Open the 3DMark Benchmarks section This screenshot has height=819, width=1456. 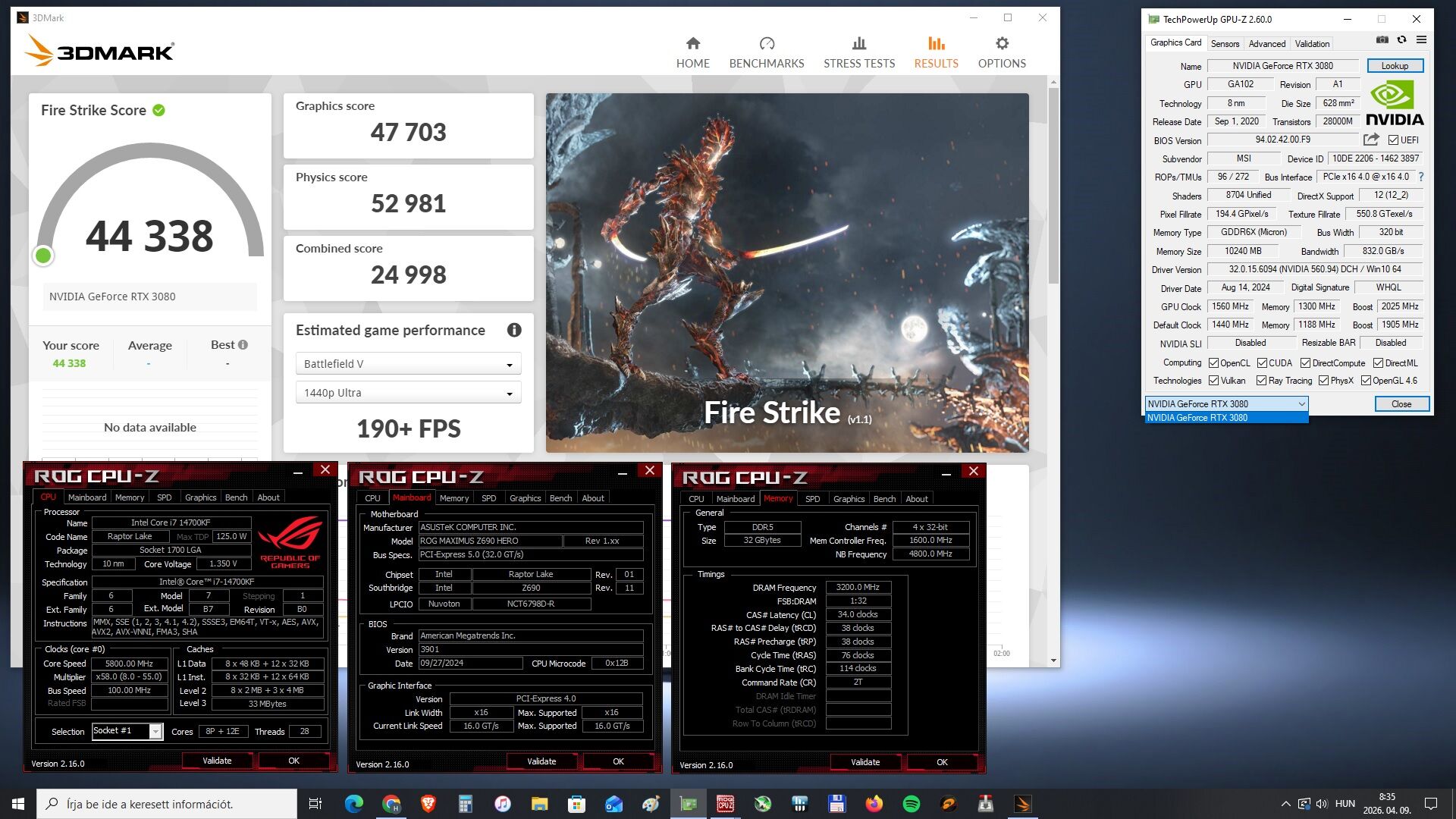click(766, 52)
